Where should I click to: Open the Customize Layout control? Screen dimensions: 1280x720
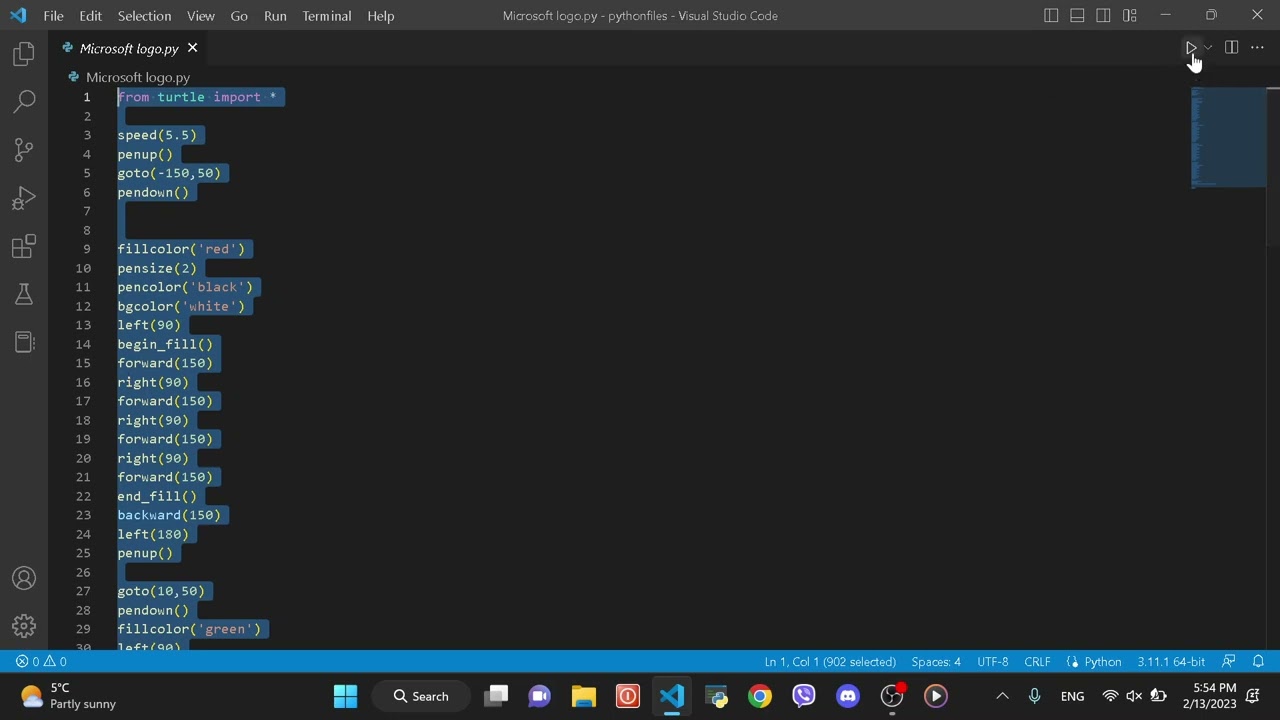point(1129,15)
